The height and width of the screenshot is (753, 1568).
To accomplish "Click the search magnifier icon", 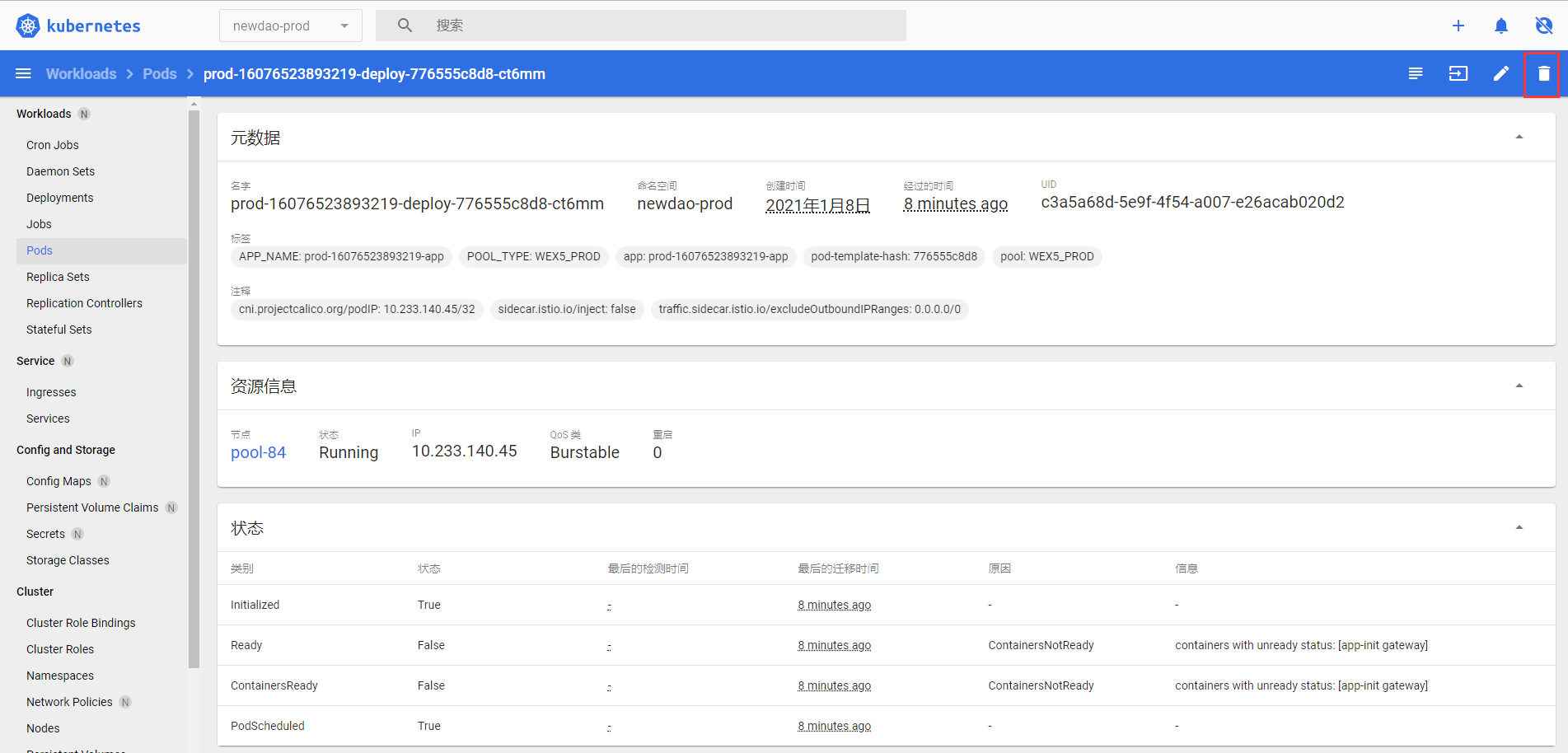I will [405, 26].
